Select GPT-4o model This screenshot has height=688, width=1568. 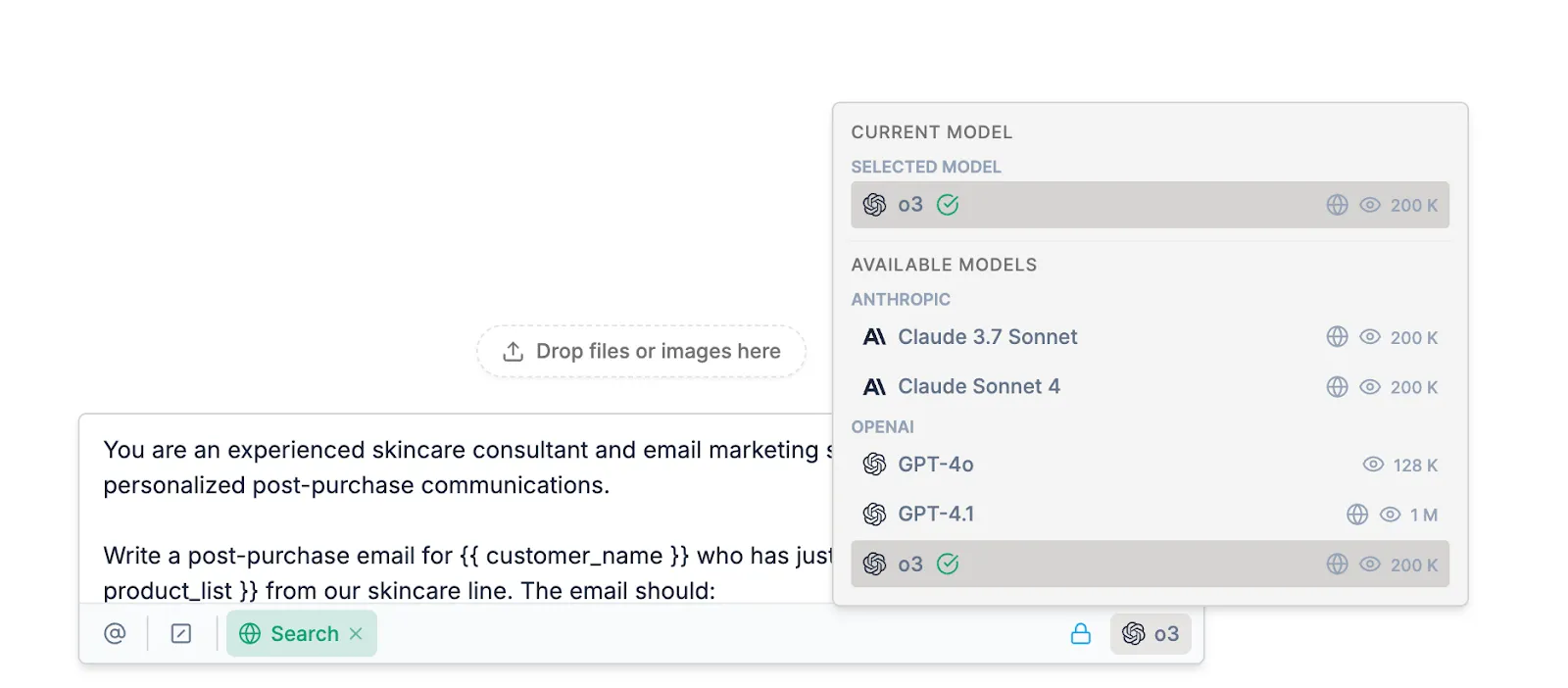point(1150,465)
